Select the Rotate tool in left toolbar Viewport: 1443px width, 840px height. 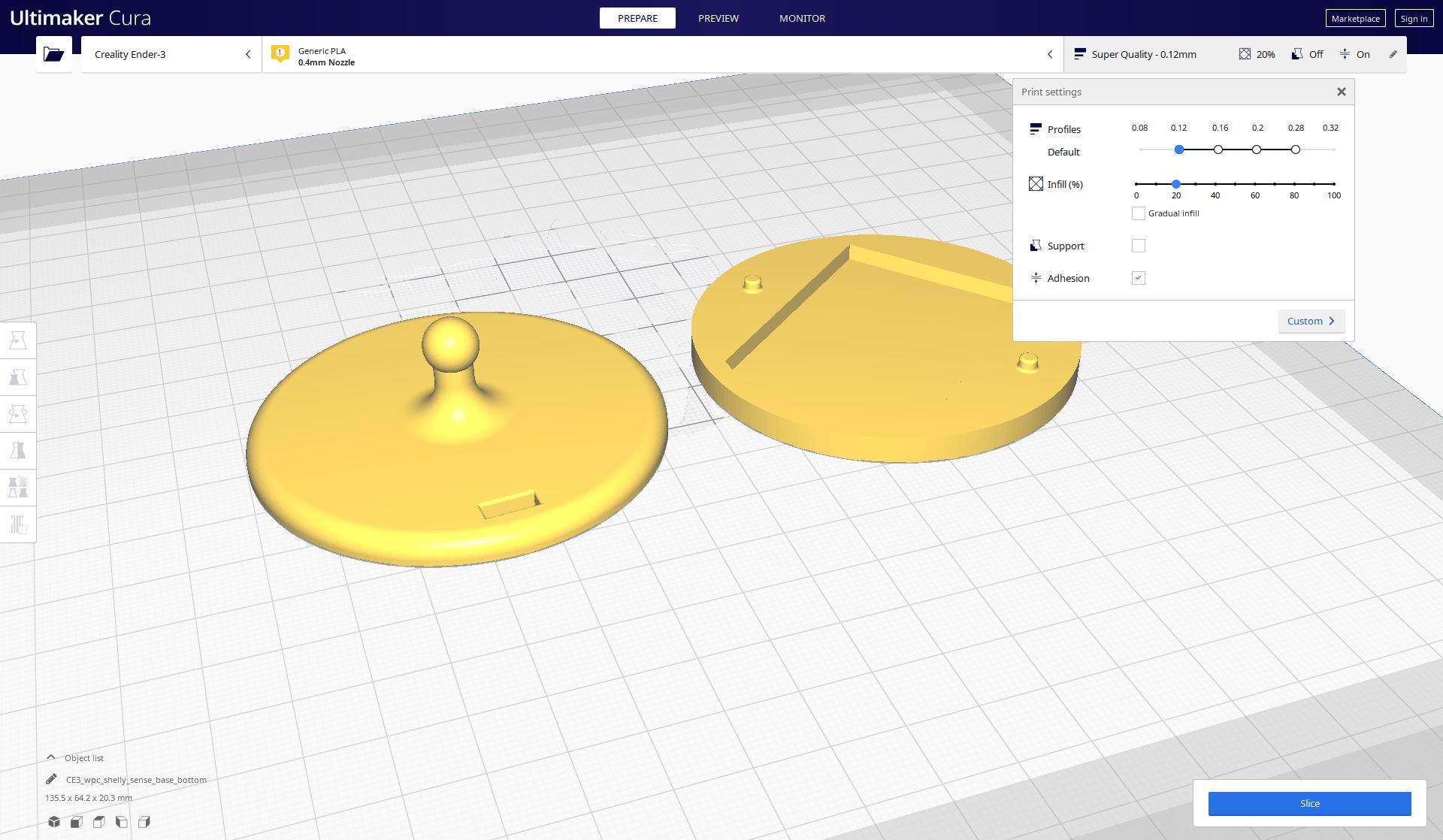pyautogui.click(x=18, y=414)
